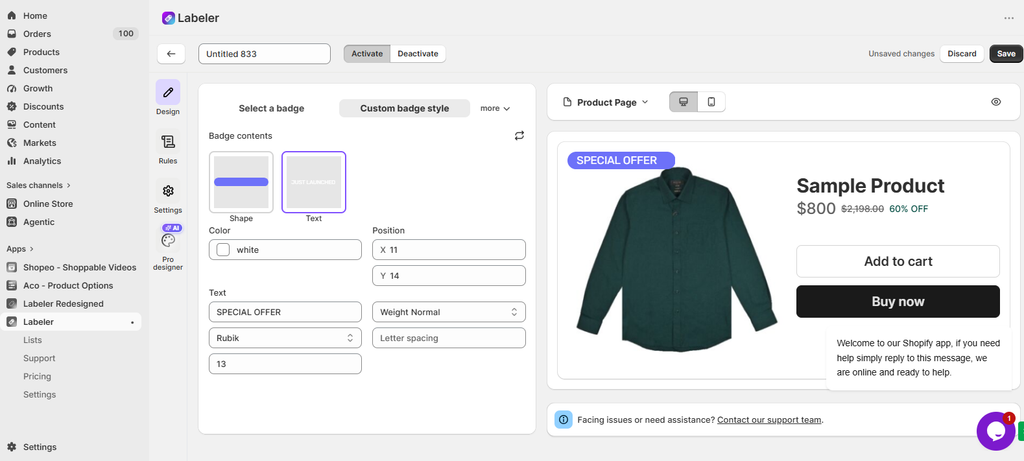Switch preview to mobile view
The image size is (1024, 461).
coord(711,102)
